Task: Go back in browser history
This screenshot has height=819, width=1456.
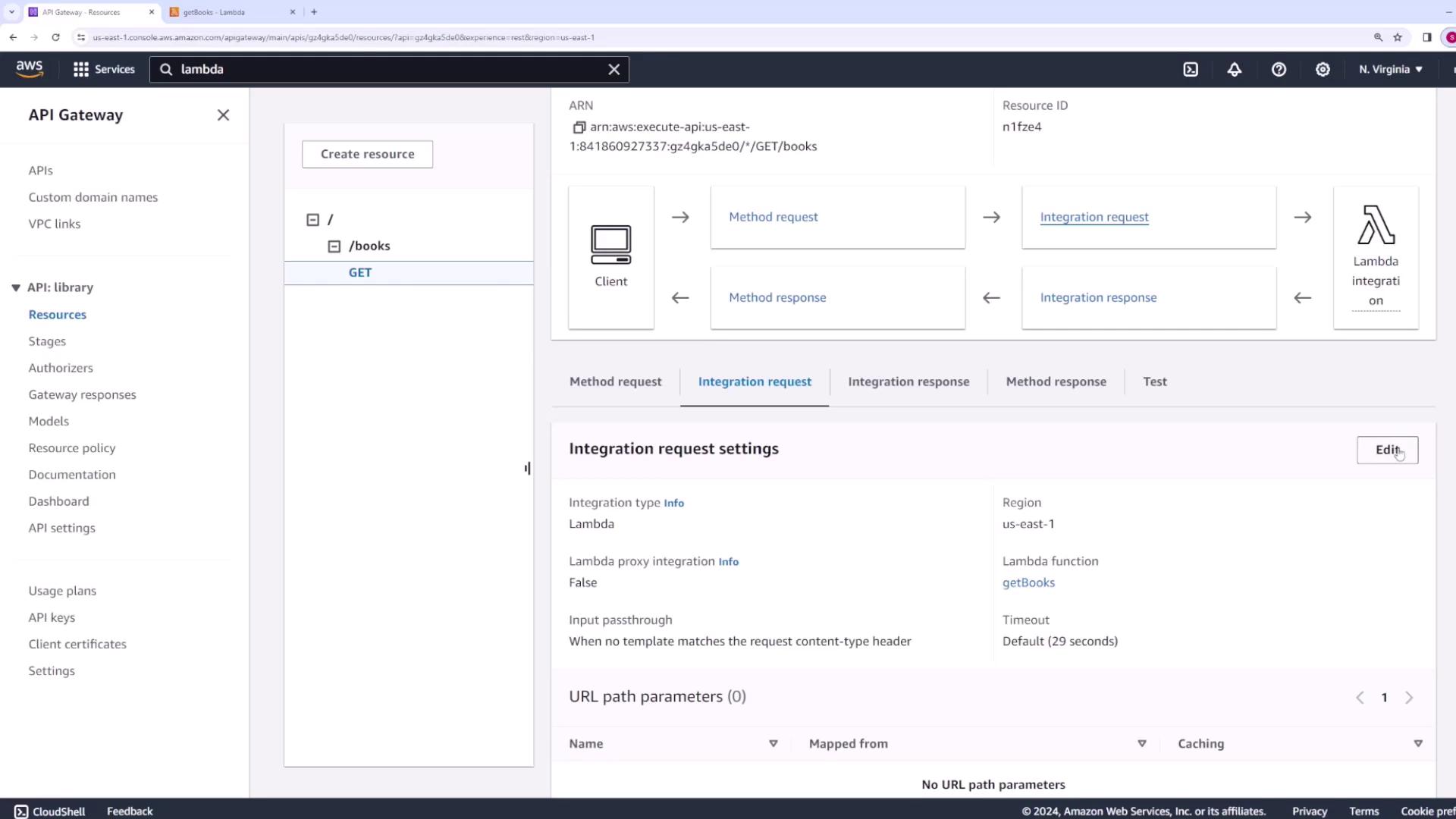Action: pyautogui.click(x=13, y=37)
